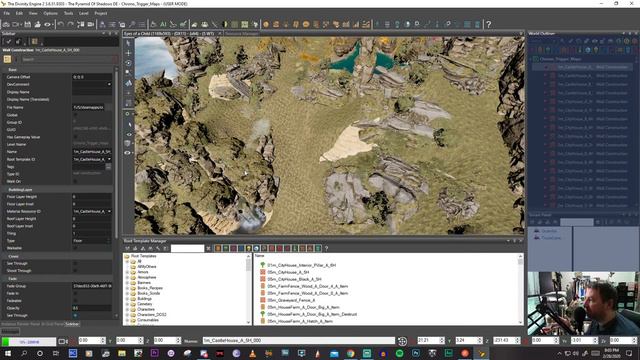The image size is (640, 360).
Task: Click the round target icon beside the name field
Action: (402, 341)
